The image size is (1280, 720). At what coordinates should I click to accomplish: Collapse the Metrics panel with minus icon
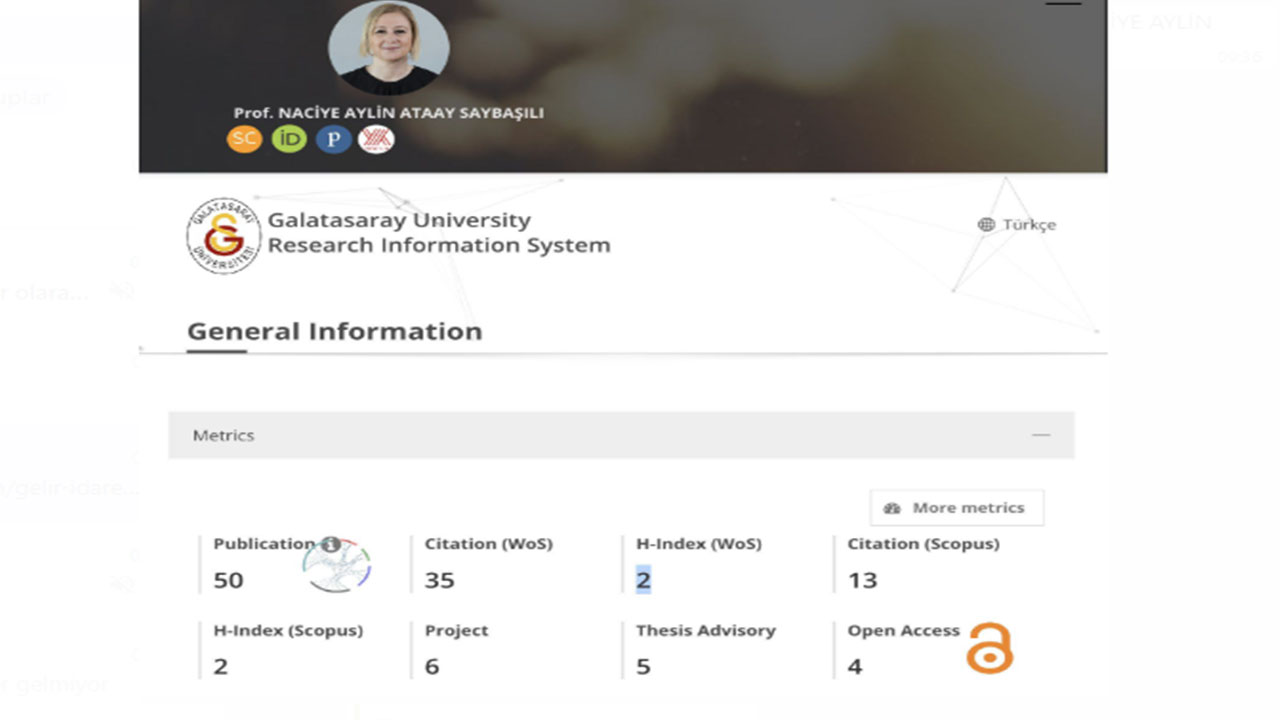click(x=1041, y=435)
